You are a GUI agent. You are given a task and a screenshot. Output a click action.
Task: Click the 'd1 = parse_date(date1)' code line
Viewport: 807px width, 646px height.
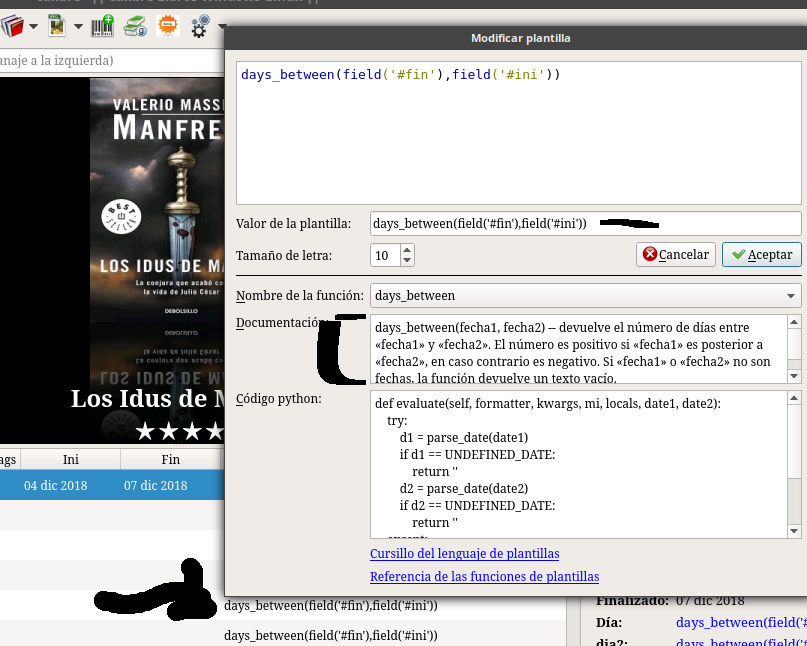[x=464, y=438]
